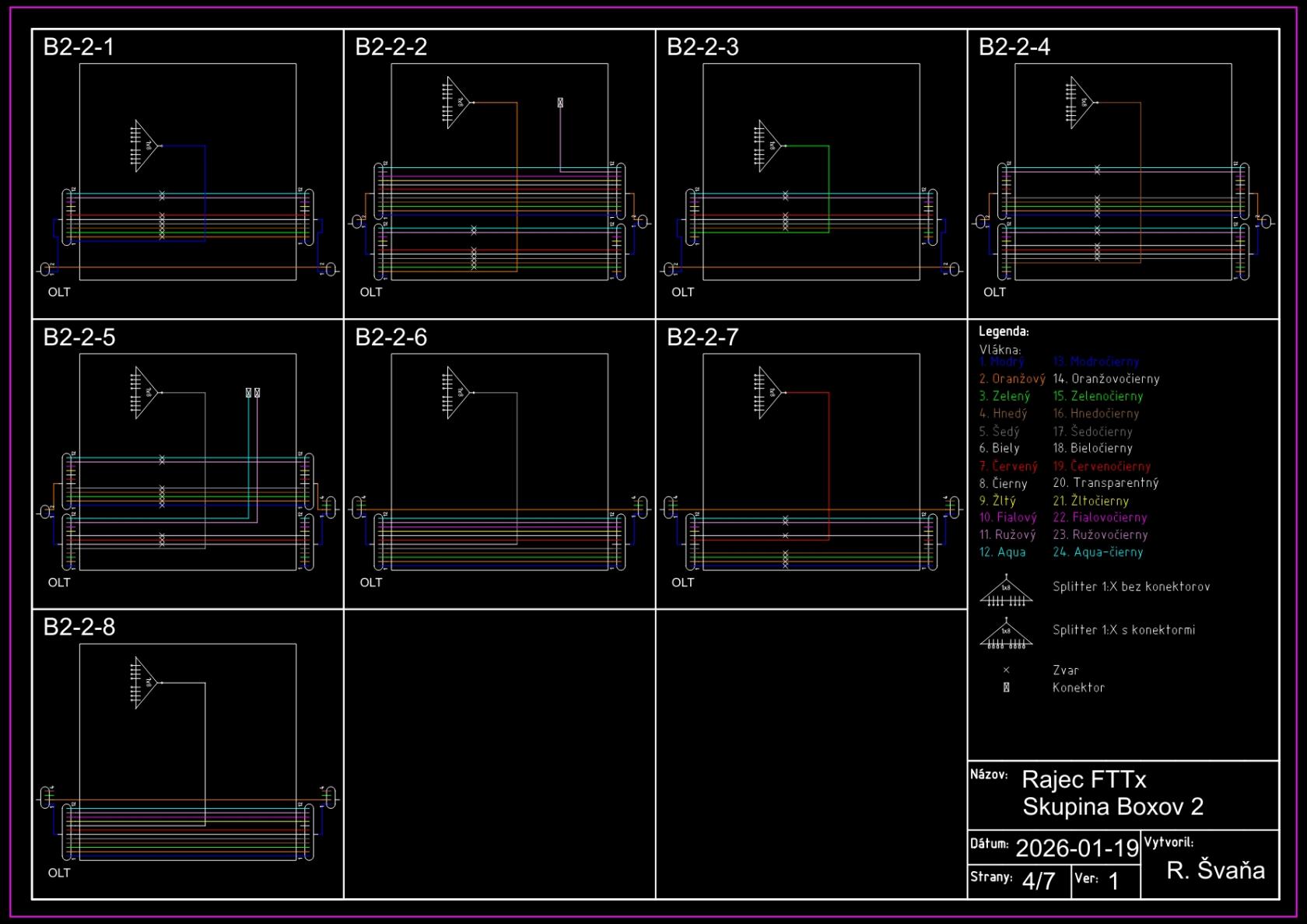Select the B2-2-4 box title
Viewport: 1307px width, 924px height.
[x=1014, y=47]
